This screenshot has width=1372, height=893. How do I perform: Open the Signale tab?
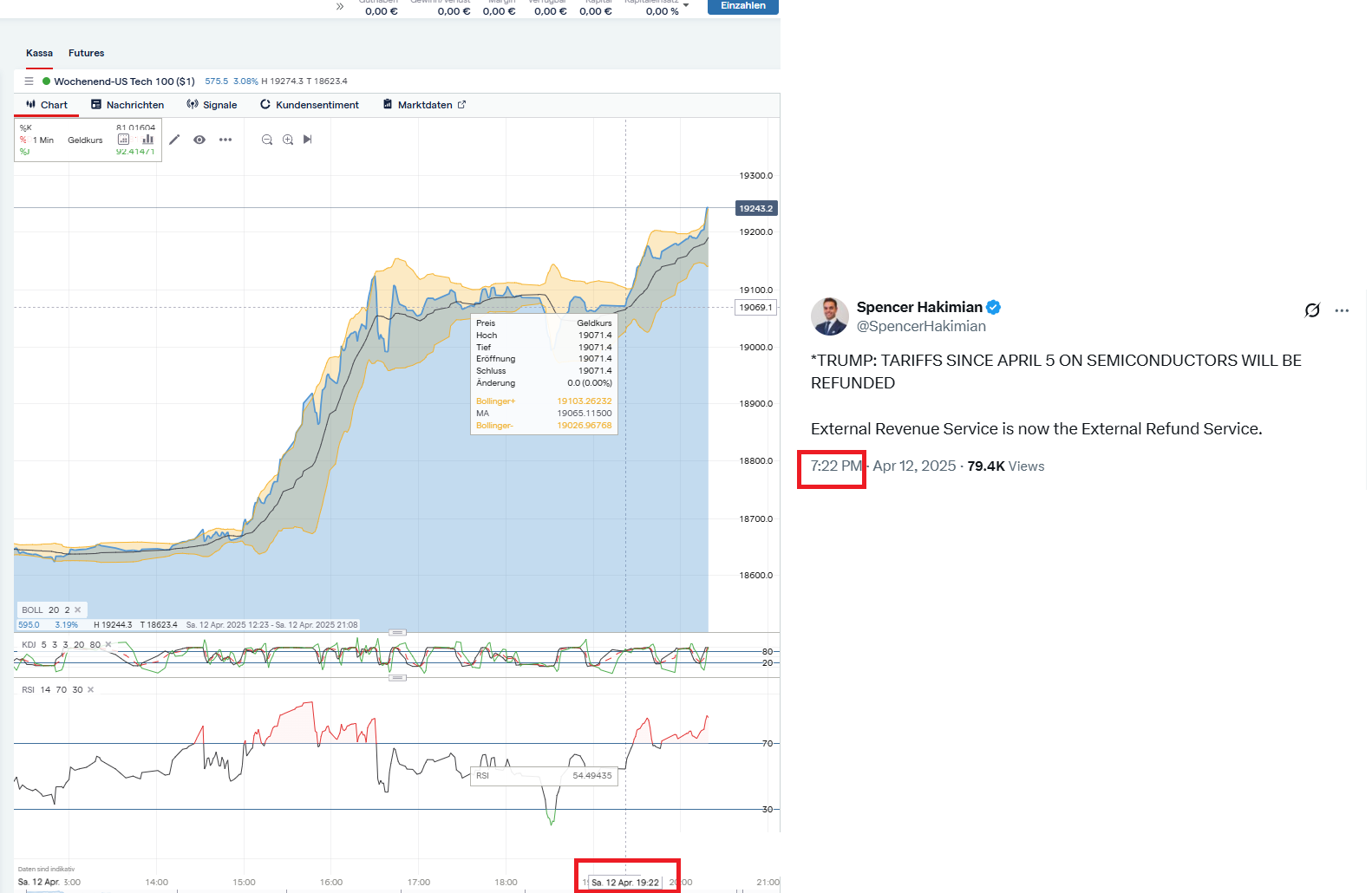[212, 105]
